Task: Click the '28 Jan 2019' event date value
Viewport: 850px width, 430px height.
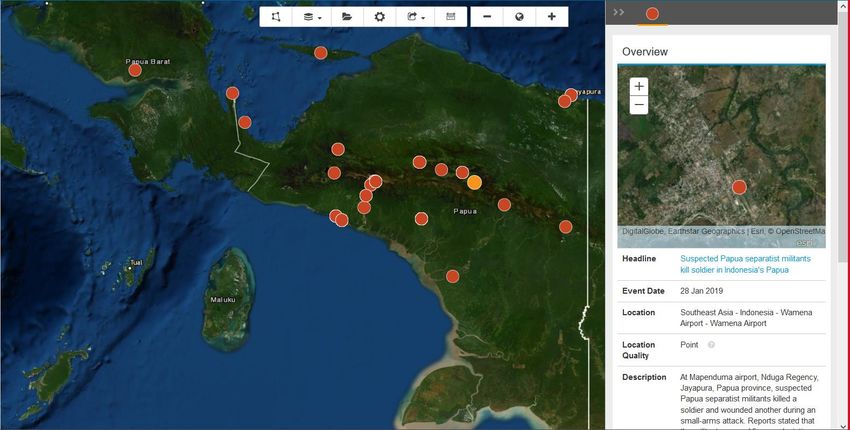Action: pos(702,291)
